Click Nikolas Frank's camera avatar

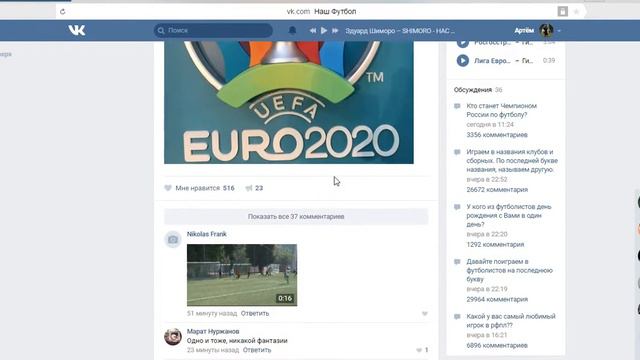click(x=173, y=240)
